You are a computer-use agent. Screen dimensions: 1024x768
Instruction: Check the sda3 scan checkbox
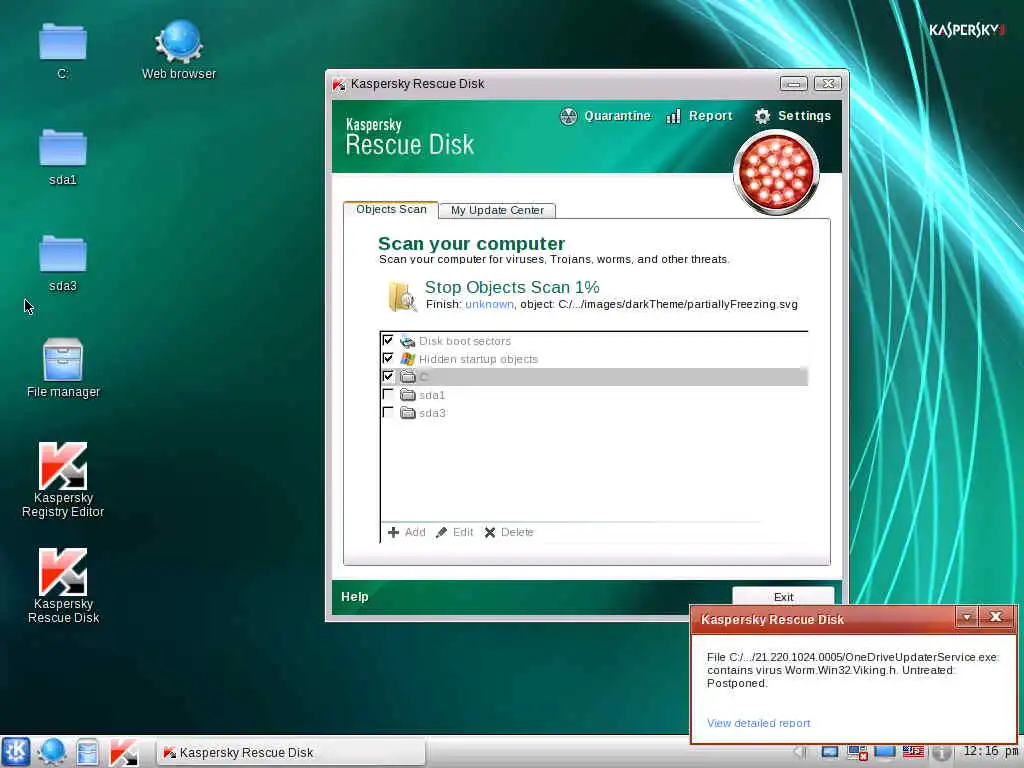388,412
